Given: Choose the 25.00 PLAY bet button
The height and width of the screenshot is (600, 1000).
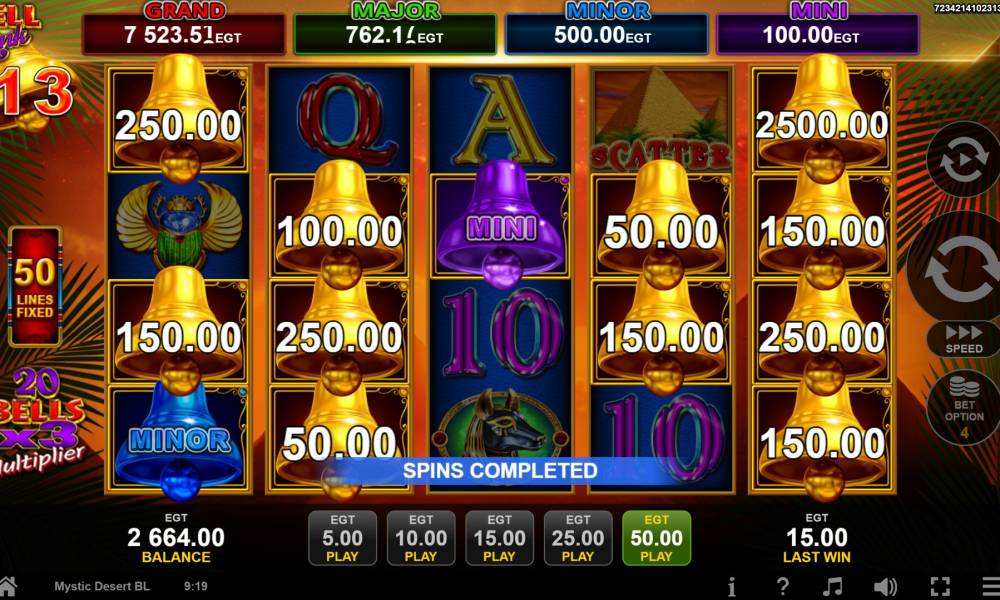Looking at the screenshot, I should point(578,538).
